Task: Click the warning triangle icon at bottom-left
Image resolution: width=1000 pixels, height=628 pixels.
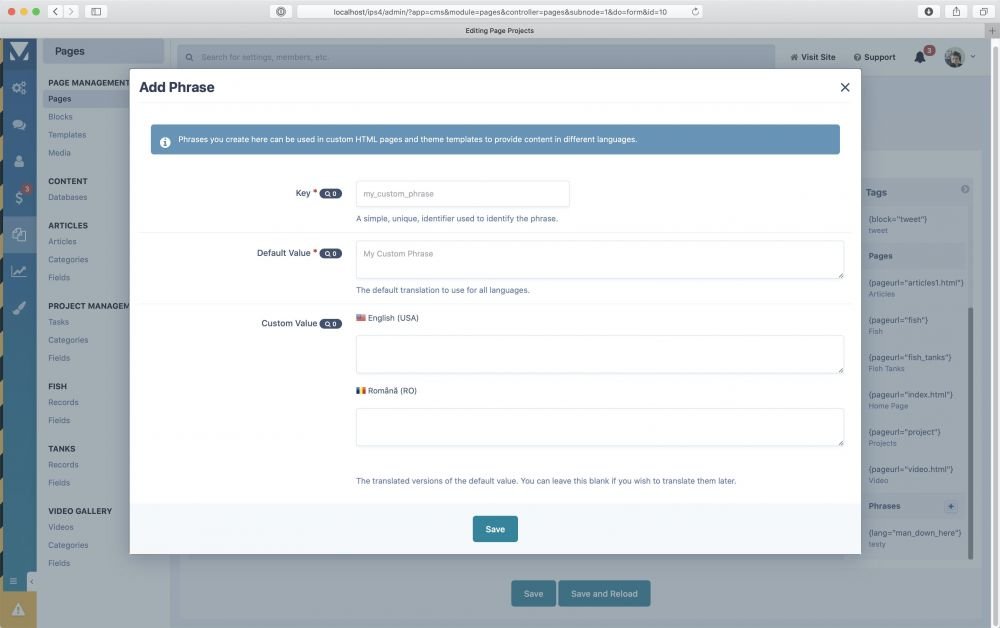Action: (18, 609)
